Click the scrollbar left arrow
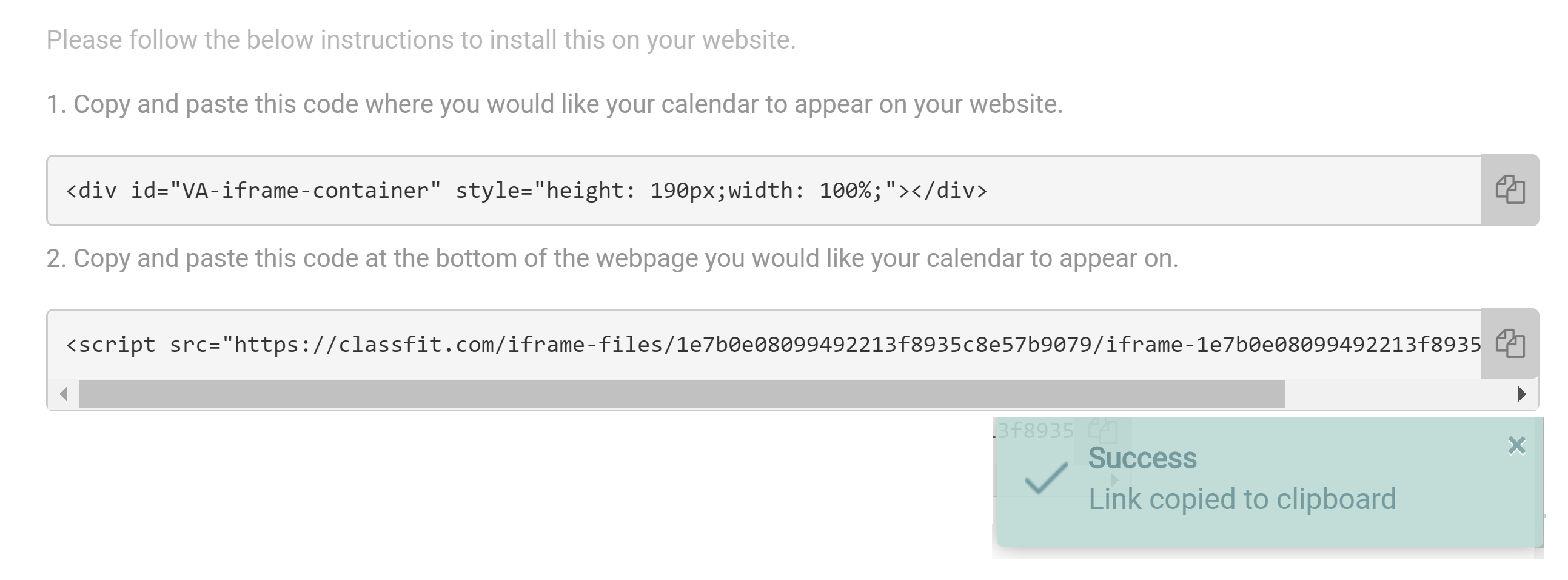 point(63,394)
